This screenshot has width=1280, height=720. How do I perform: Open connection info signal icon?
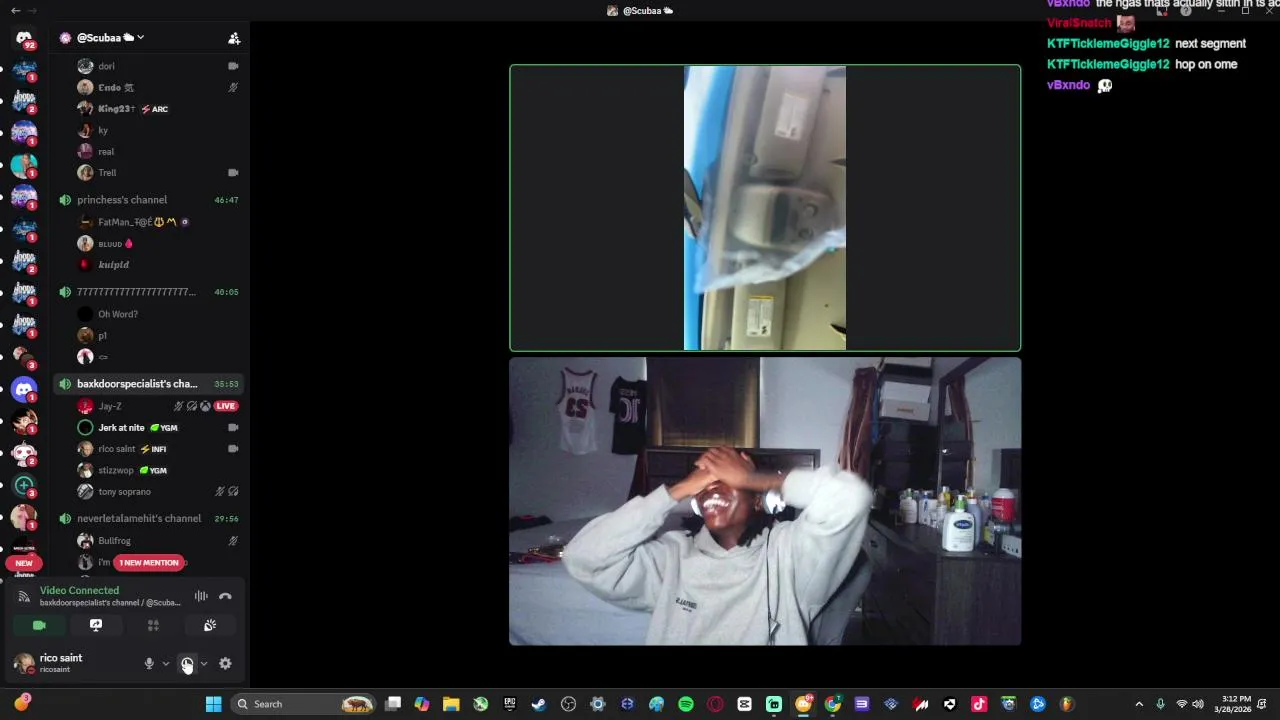pos(24,596)
